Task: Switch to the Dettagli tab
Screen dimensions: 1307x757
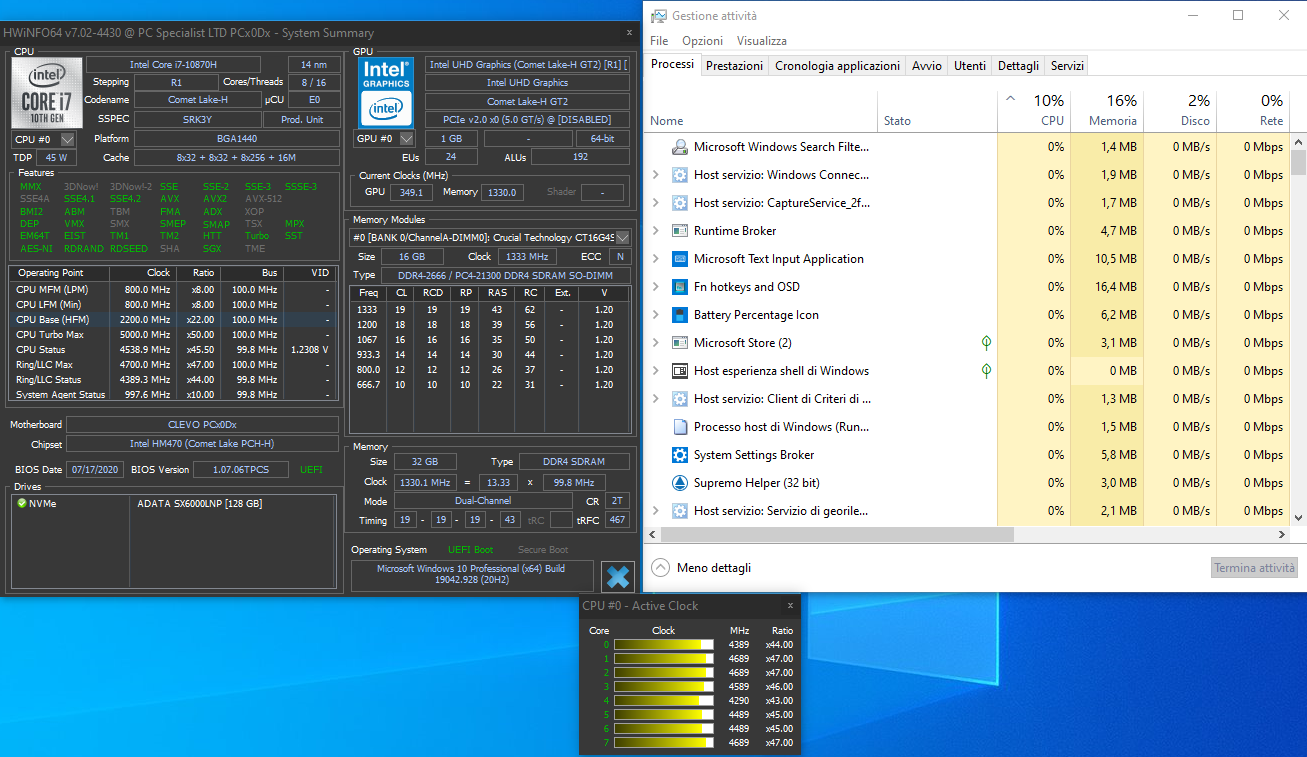Action: 1019,66
